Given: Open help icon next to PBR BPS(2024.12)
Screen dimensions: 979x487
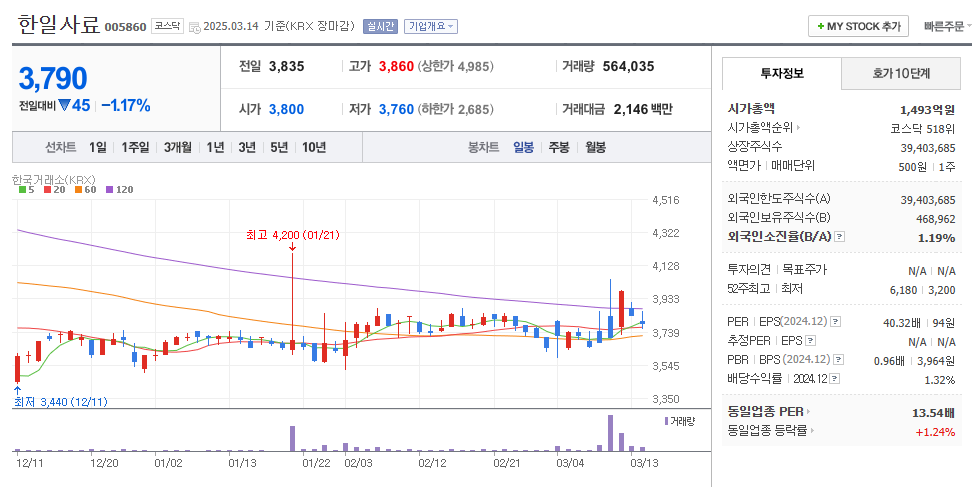Looking at the screenshot, I should pos(839,360).
